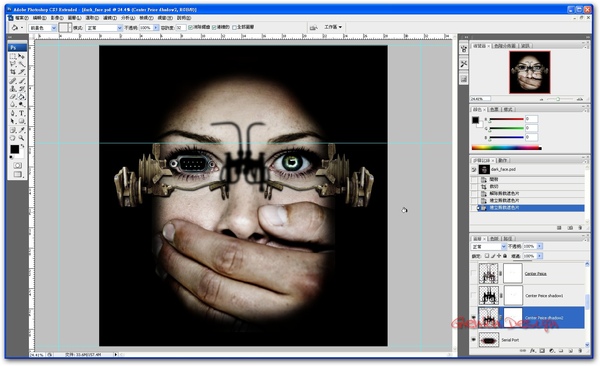The height and width of the screenshot is (366, 600).
Task: Open the opacity slider arrow in options bar
Action: point(156,28)
